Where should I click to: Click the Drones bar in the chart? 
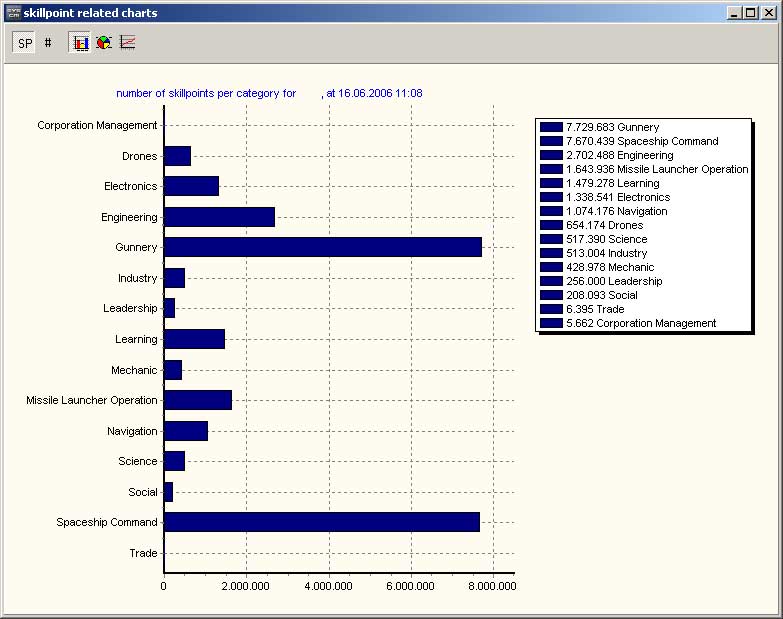pos(177,156)
